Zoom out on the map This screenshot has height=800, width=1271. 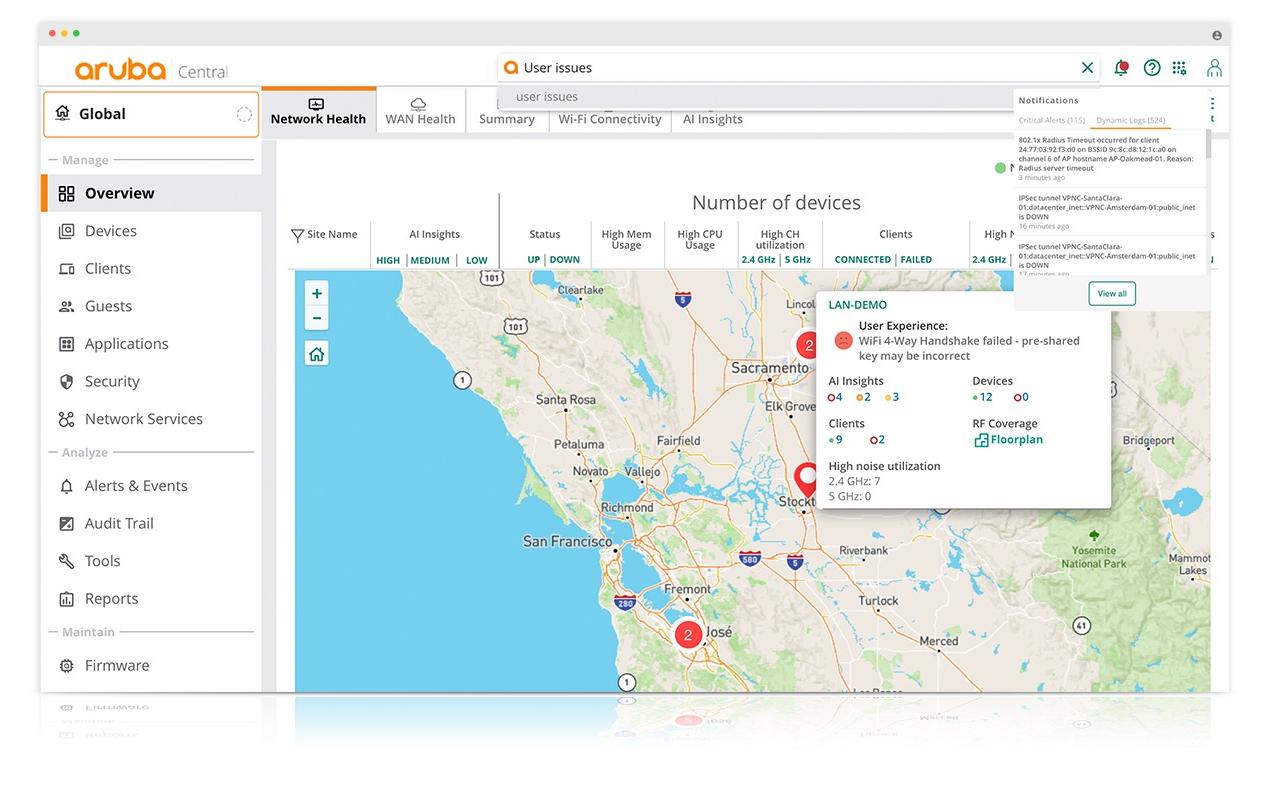[x=317, y=318]
